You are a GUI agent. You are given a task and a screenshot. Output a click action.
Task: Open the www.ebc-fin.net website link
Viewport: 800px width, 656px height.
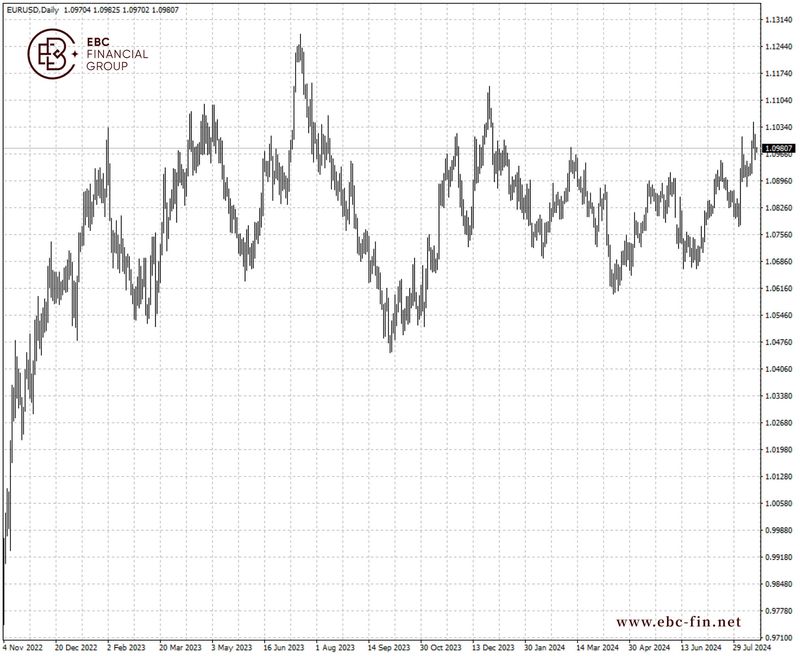coord(679,622)
